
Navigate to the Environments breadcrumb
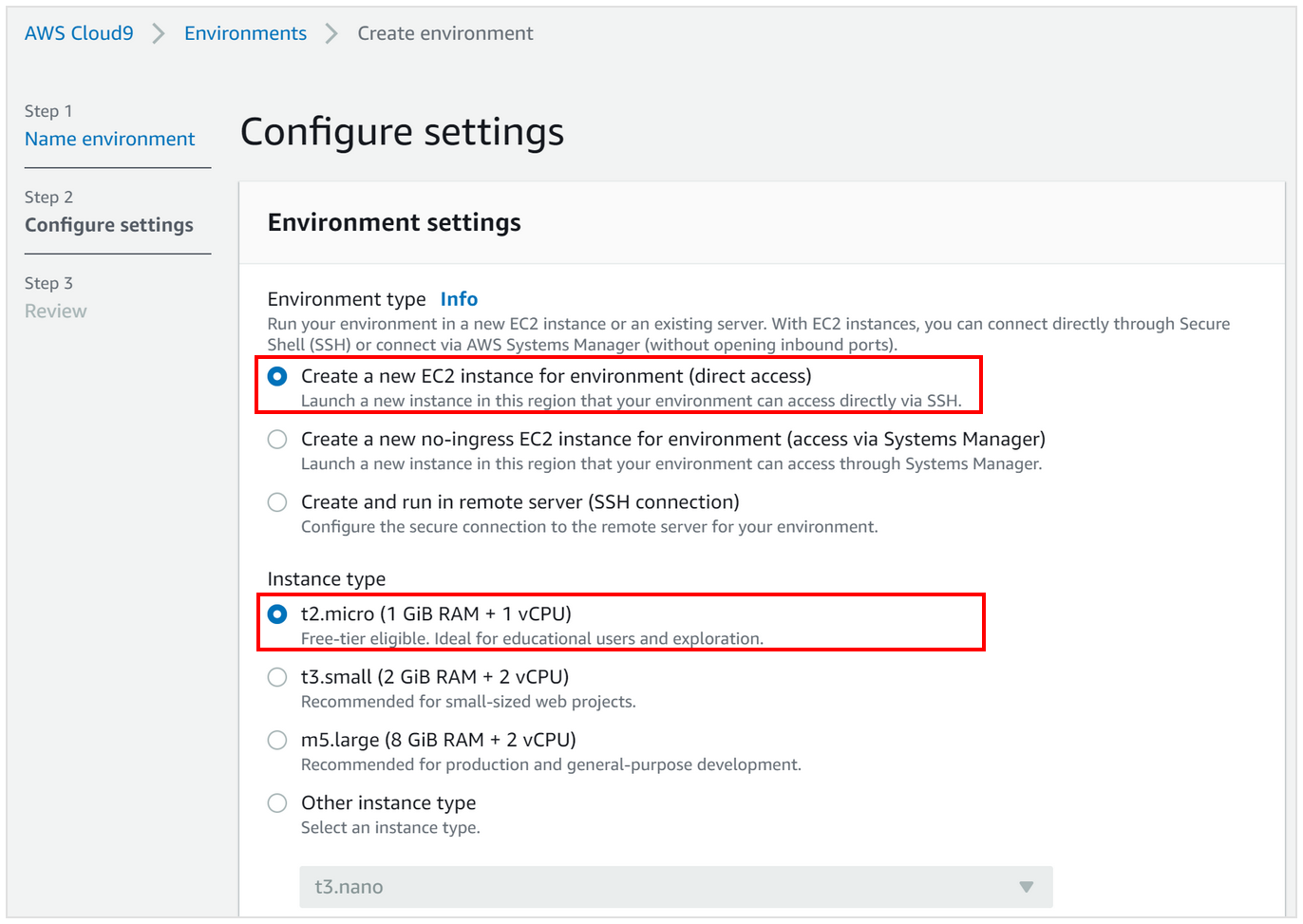point(245,33)
